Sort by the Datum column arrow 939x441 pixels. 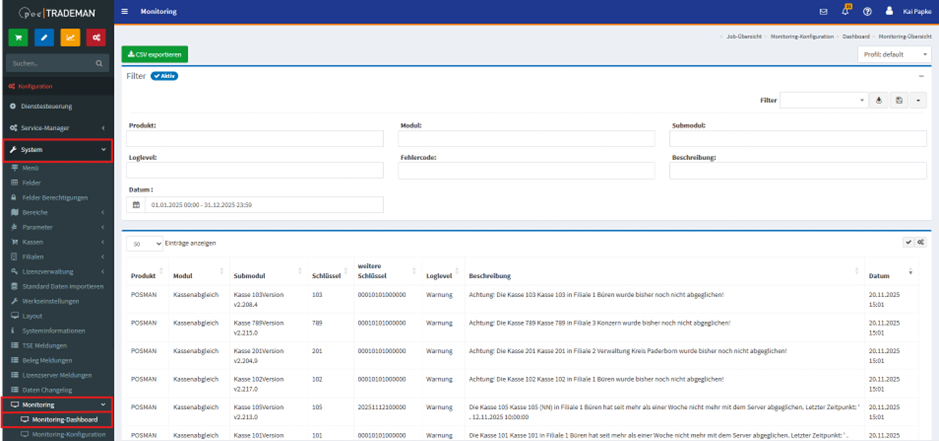pos(910,271)
